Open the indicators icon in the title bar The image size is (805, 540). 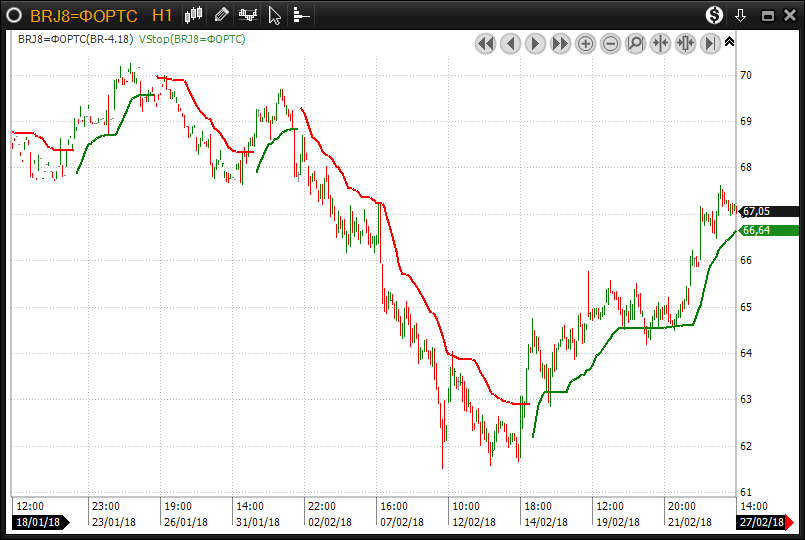(247, 15)
